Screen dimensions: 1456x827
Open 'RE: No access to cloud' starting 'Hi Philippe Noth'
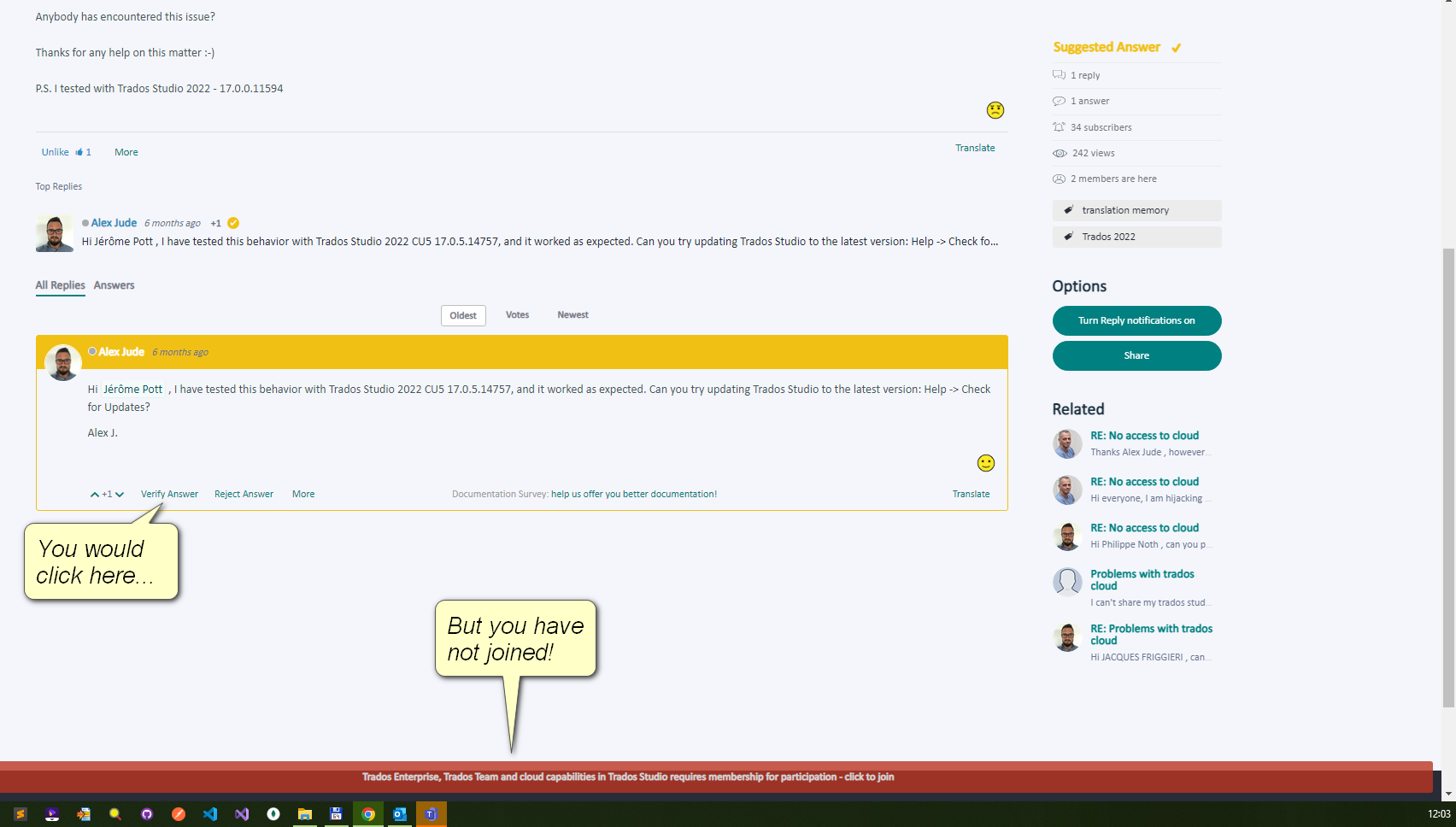click(x=1144, y=528)
